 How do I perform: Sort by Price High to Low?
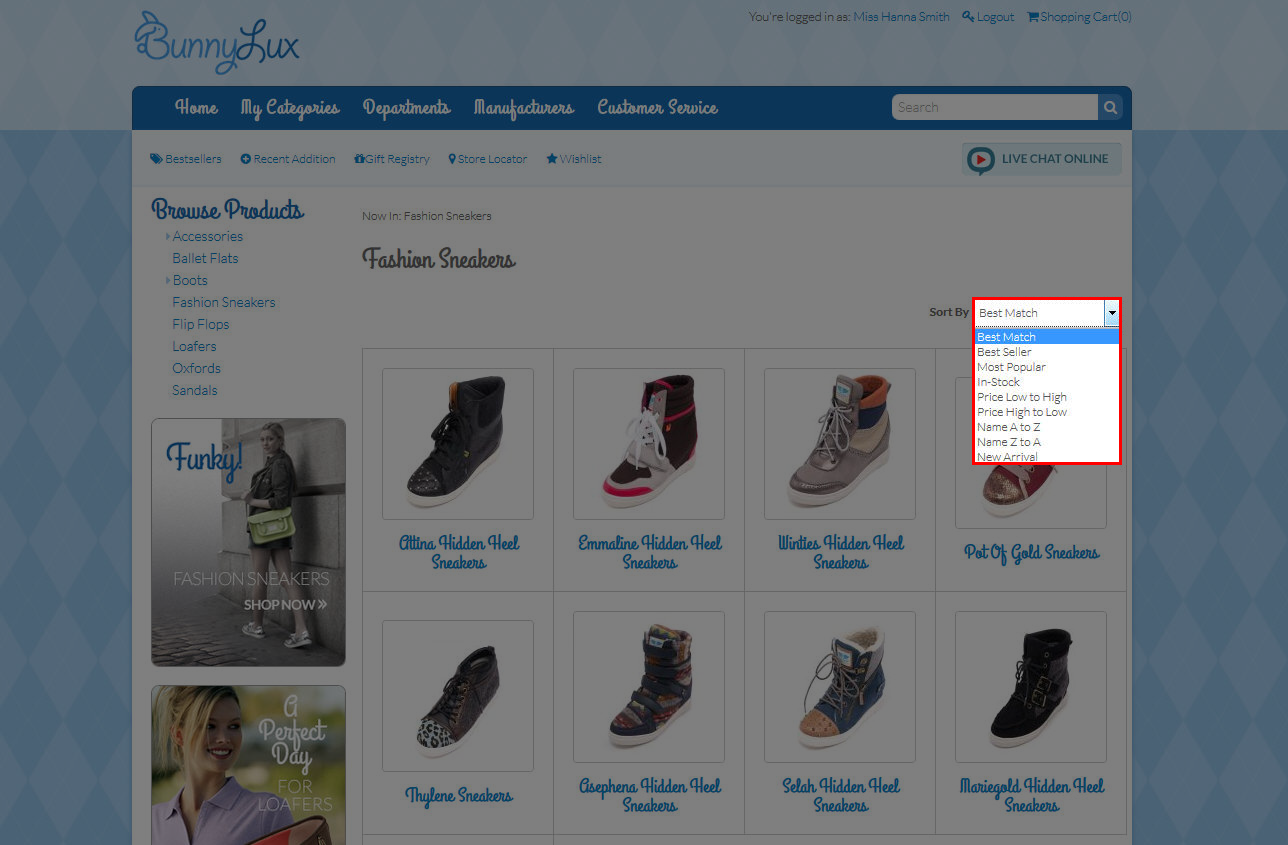pyautogui.click(x=1047, y=412)
